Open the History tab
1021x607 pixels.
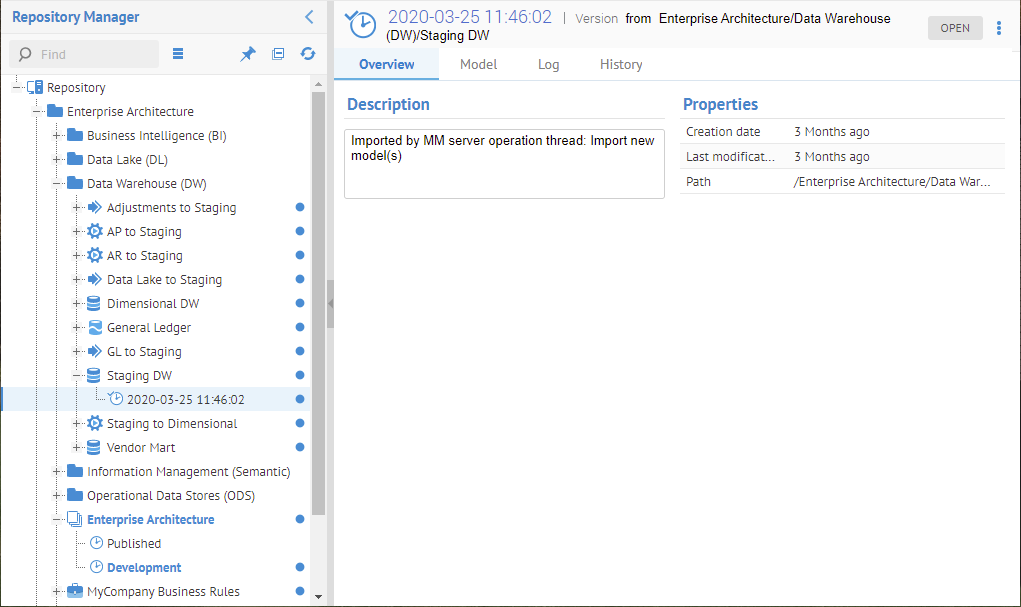tap(621, 64)
